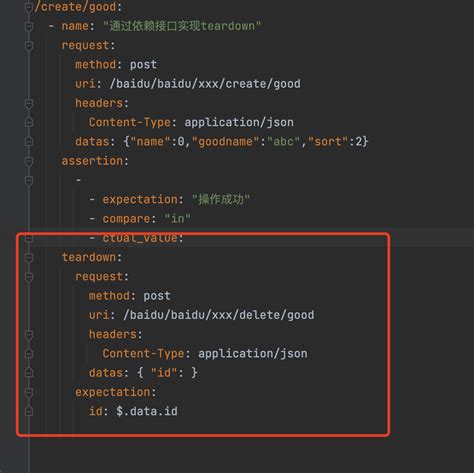
Task: Collapse the /create/good: block fold marker
Action: [29, 7]
